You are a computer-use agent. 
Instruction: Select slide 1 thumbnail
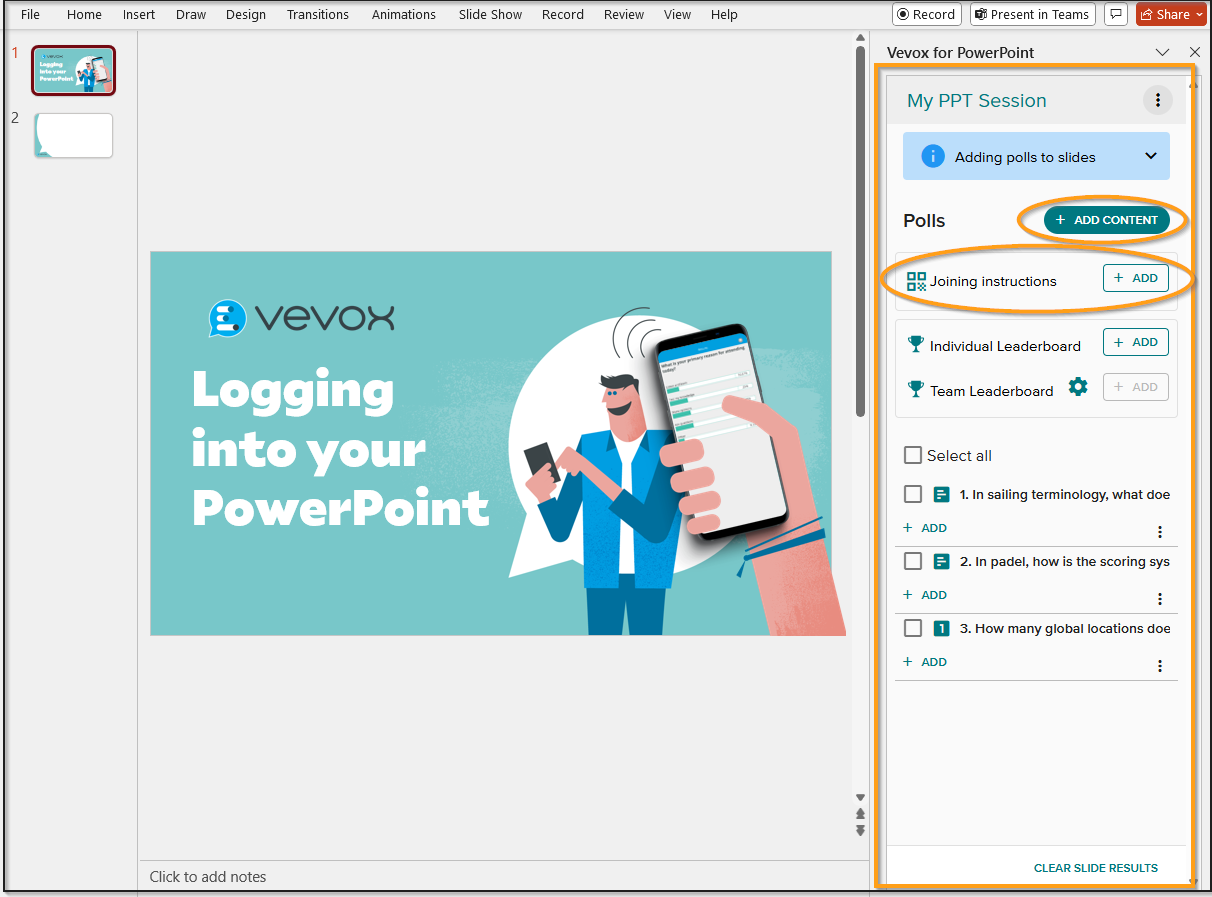coord(74,70)
